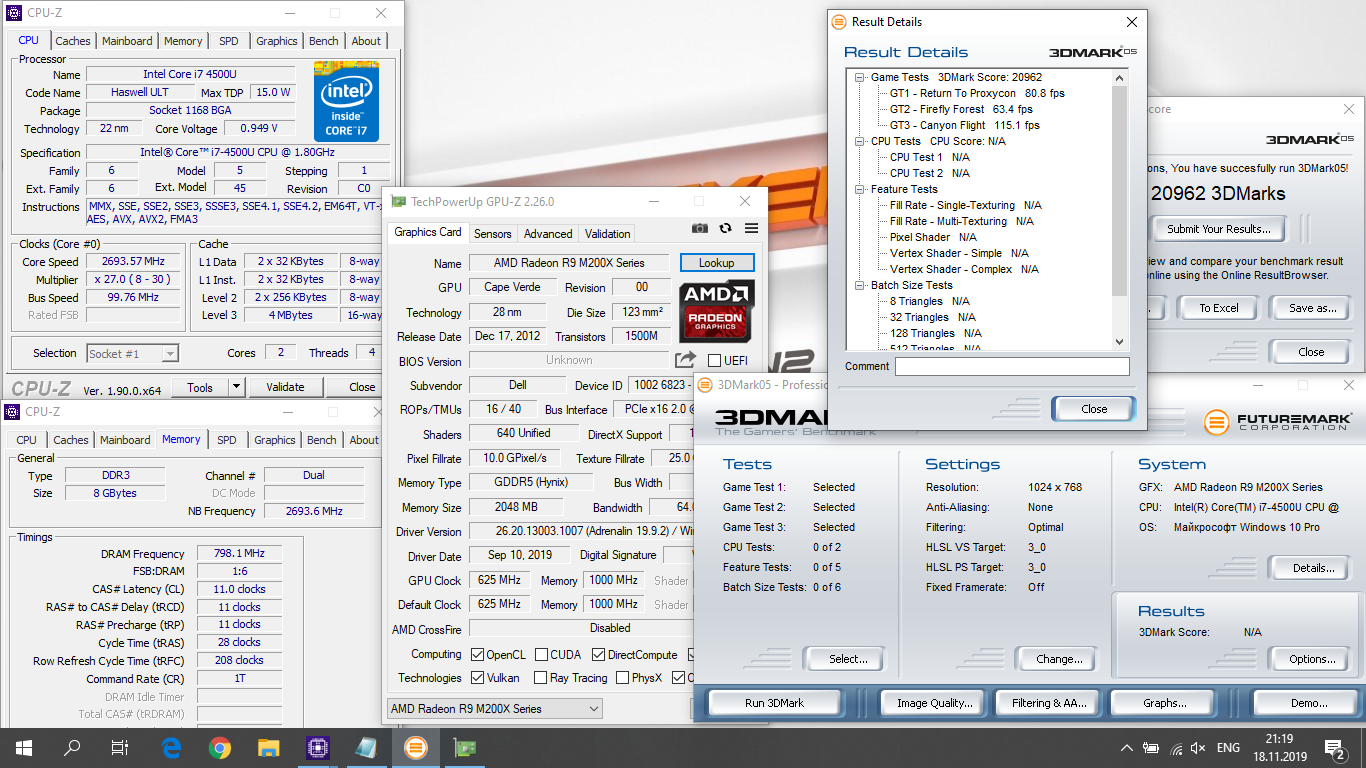Click the Wi-Fi network tray icon
1366x768 pixels.
click(x=1176, y=747)
